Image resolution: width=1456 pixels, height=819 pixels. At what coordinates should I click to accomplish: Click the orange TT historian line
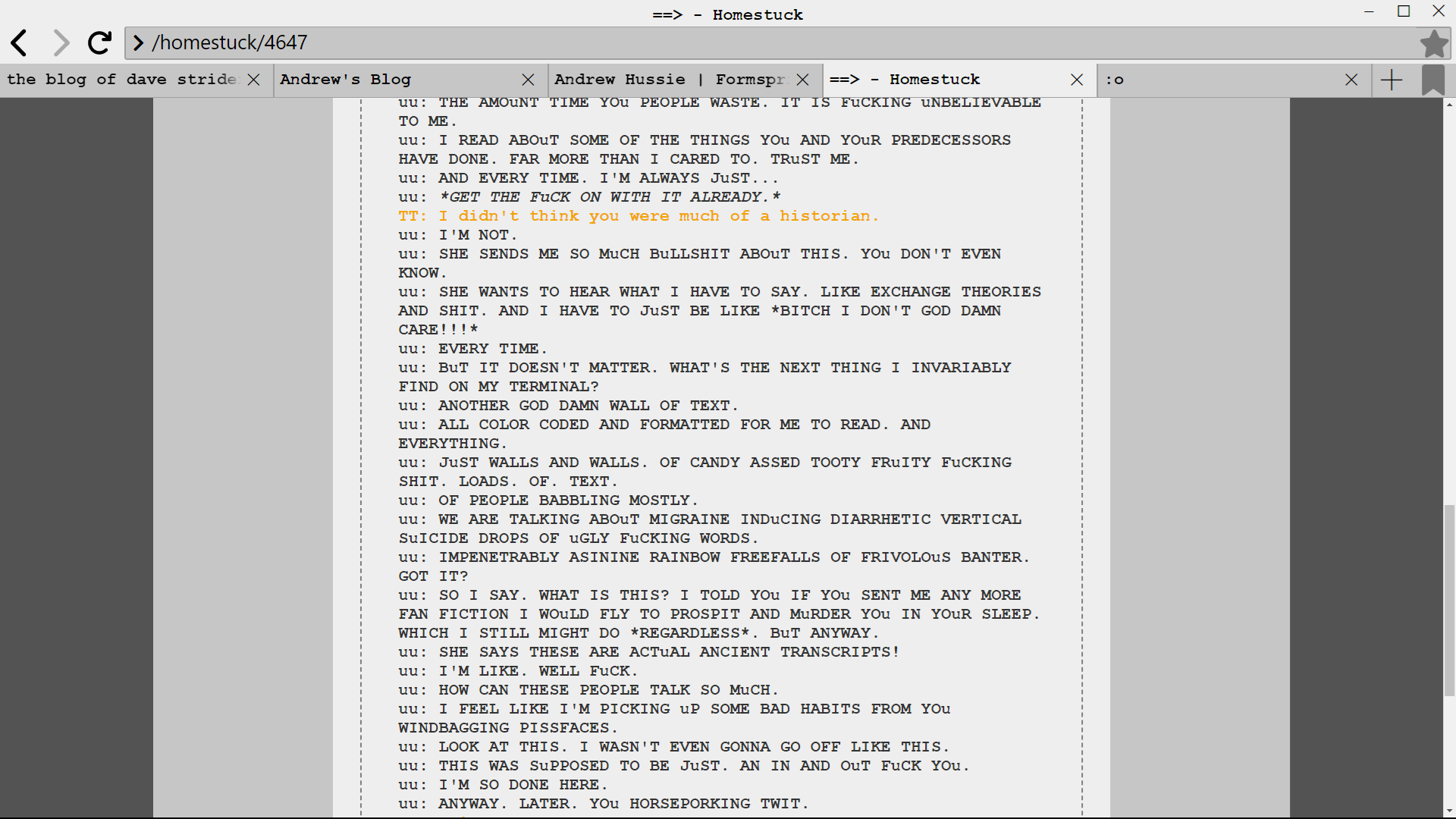638,216
